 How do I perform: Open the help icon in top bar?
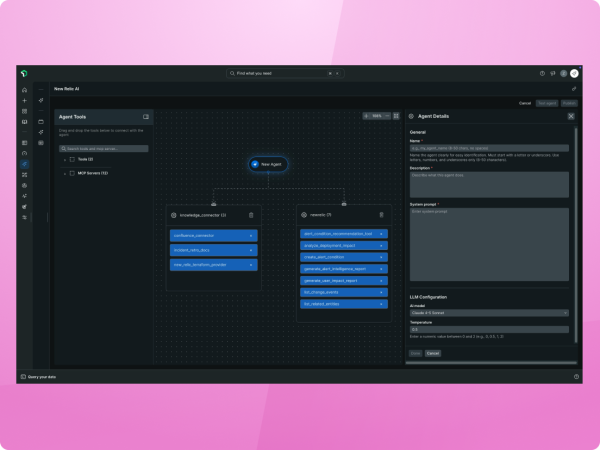(543, 73)
